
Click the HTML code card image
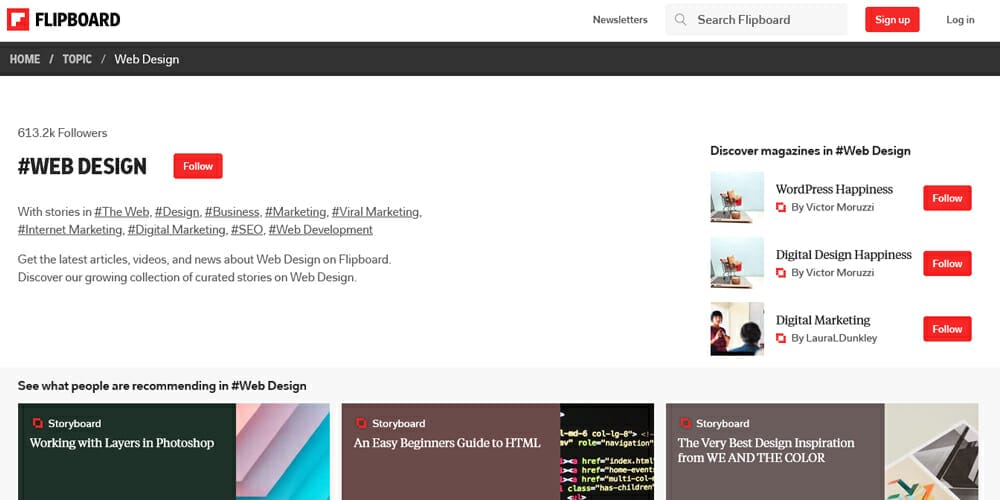[x=607, y=452]
